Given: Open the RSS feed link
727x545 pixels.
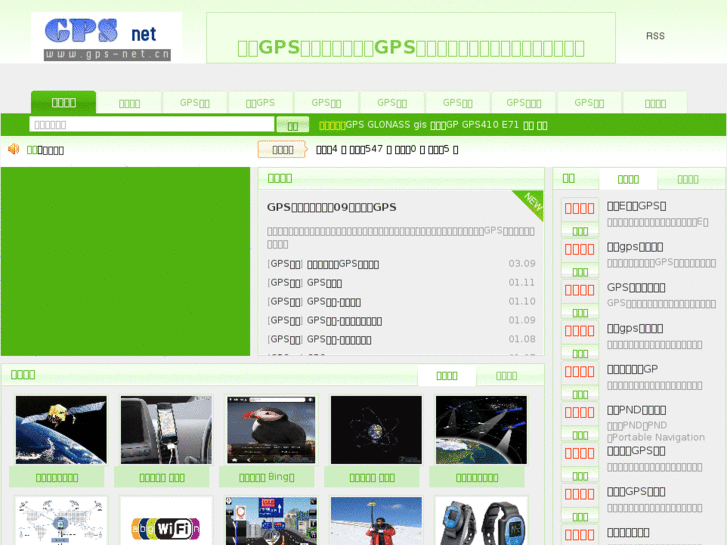Looking at the screenshot, I should click(x=655, y=36).
